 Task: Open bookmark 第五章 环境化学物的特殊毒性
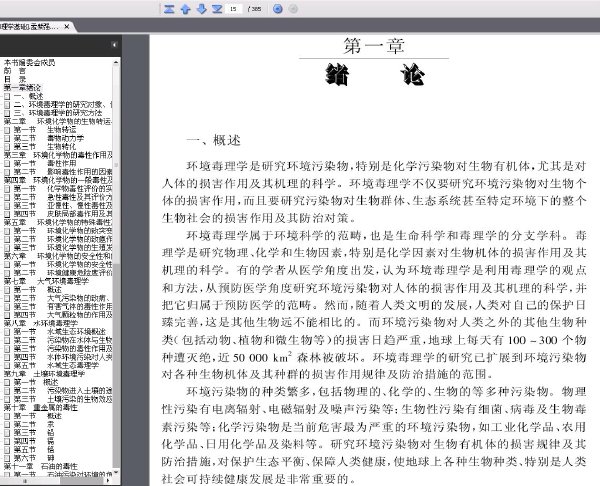[58, 222]
